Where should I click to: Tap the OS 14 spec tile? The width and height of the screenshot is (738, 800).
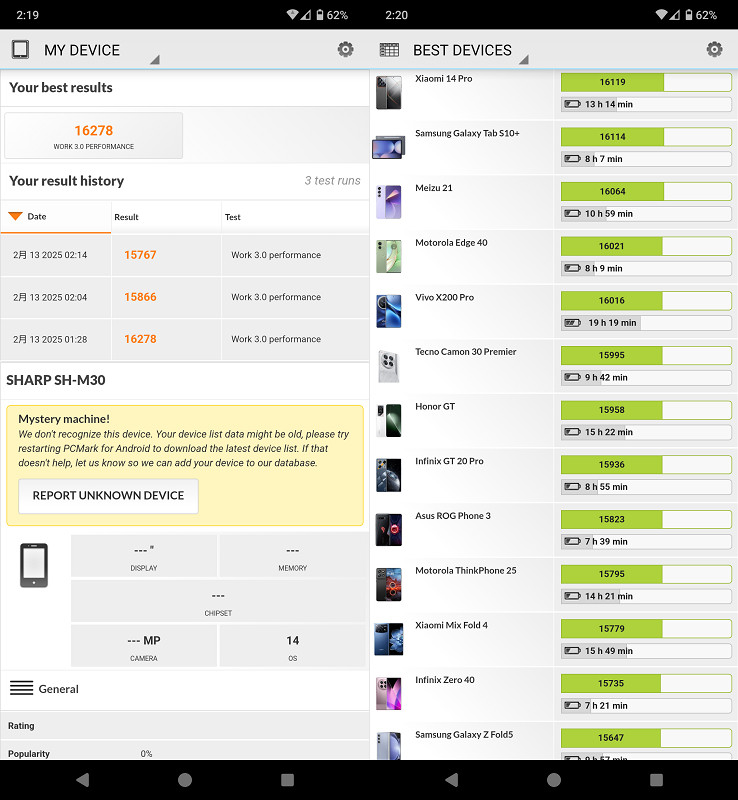292,646
